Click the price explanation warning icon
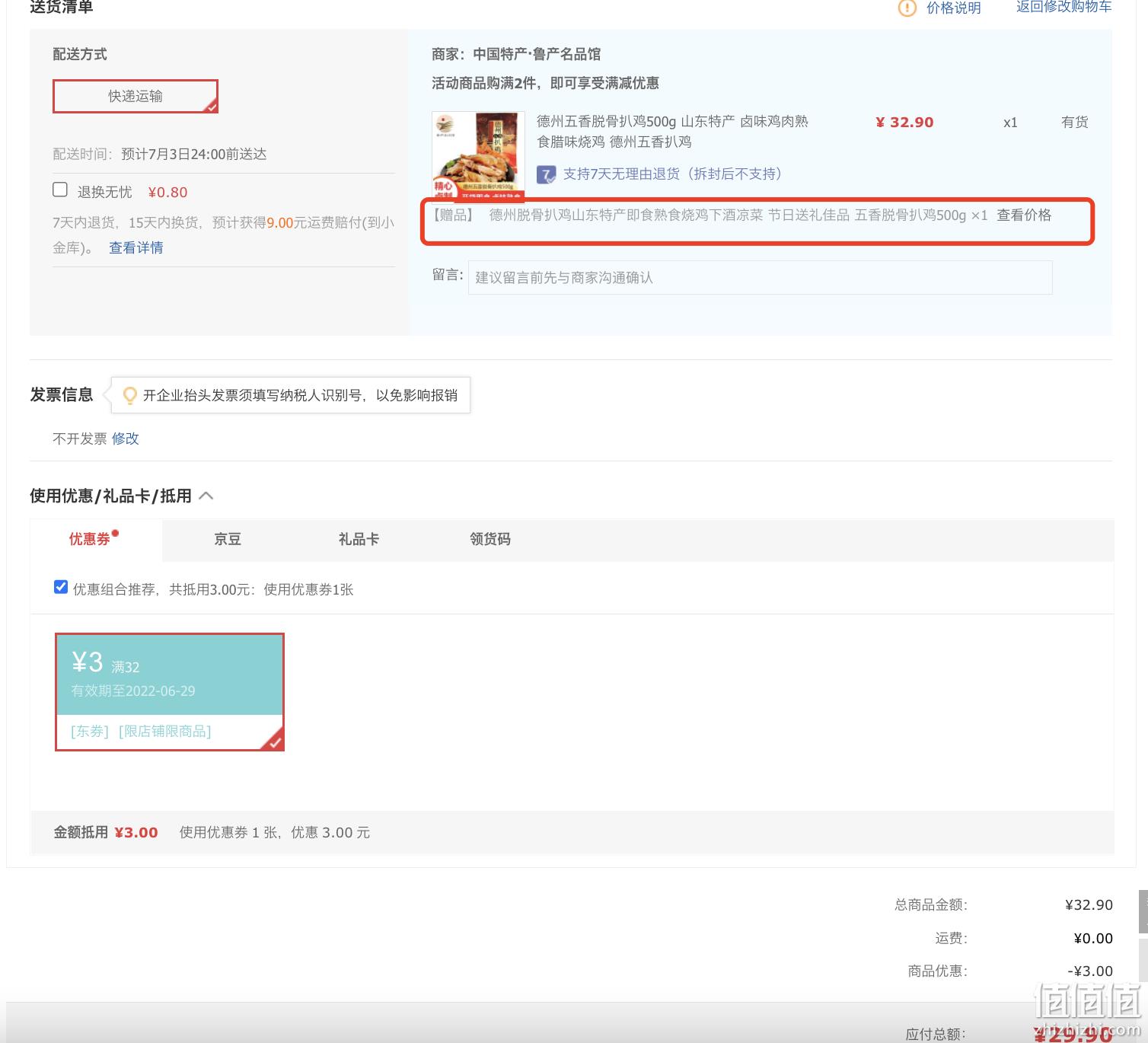The image size is (1148, 1043). point(907,8)
